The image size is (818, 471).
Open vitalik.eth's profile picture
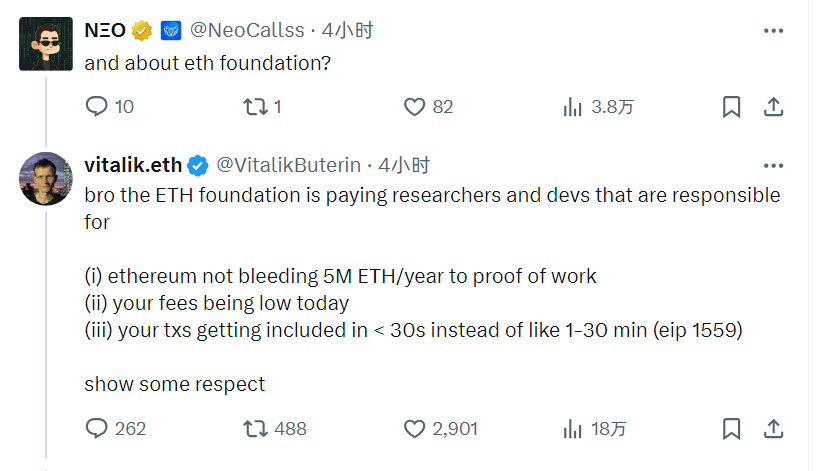[46, 178]
